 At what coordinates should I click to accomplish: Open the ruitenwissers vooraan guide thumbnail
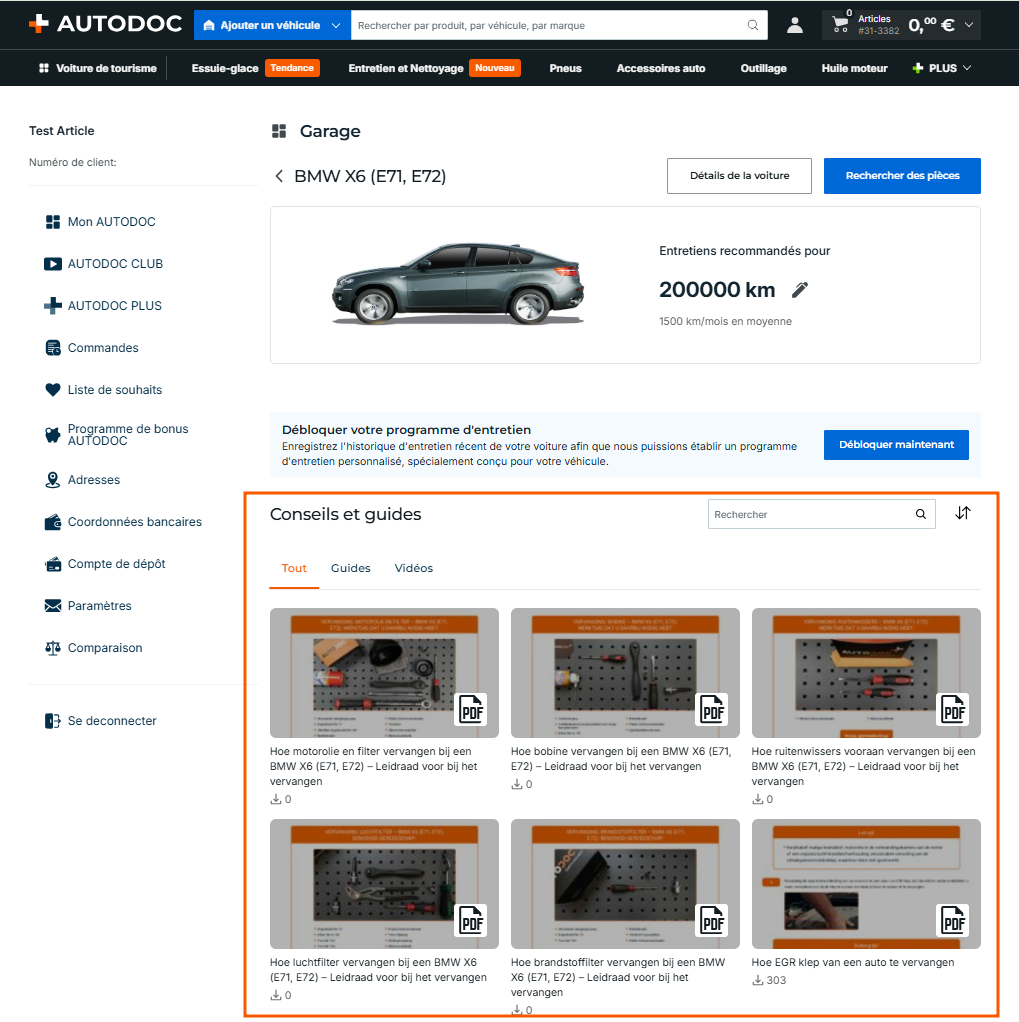(x=866, y=673)
